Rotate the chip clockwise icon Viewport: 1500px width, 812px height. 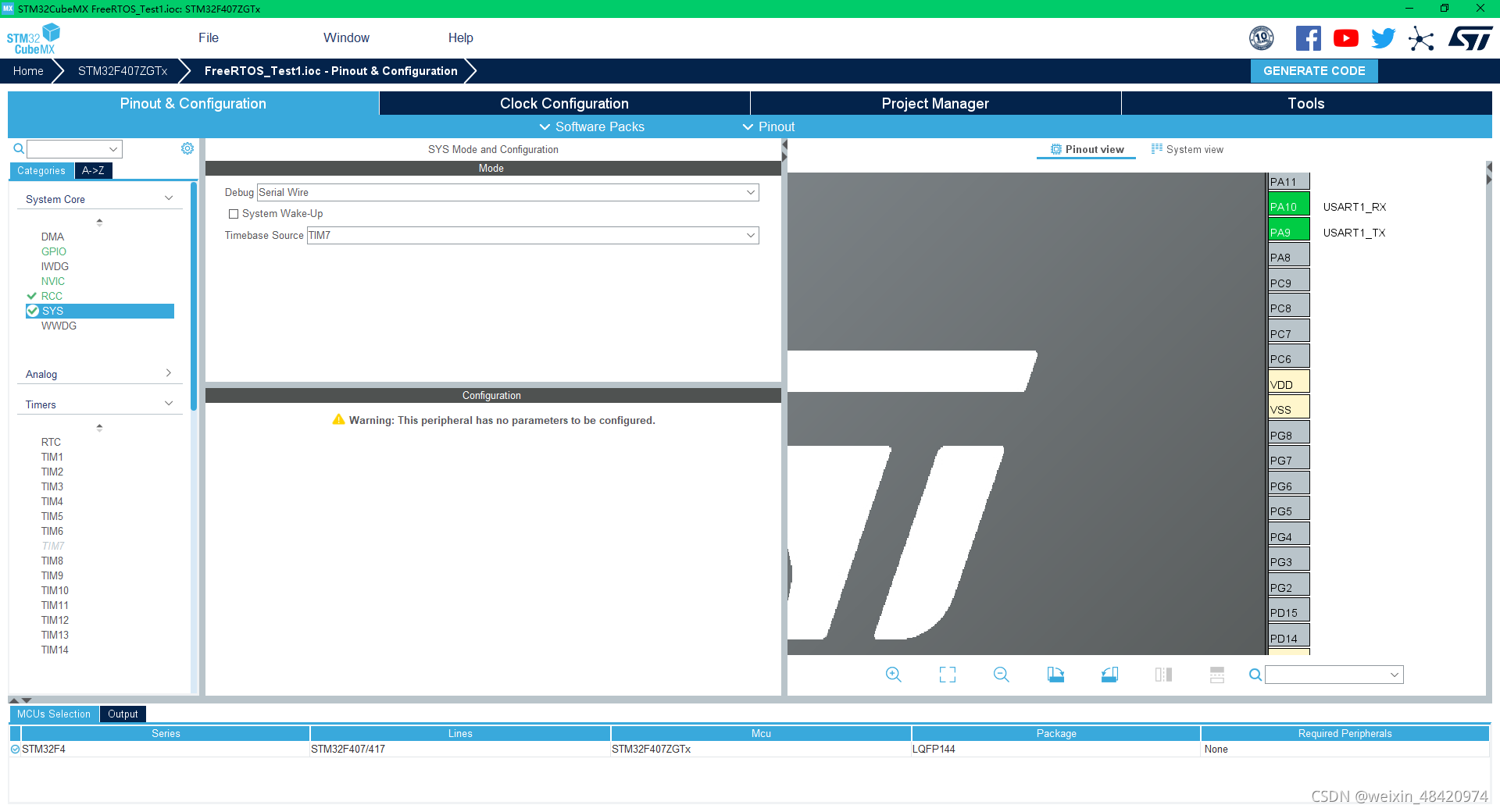pyautogui.click(x=1055, y=675)
